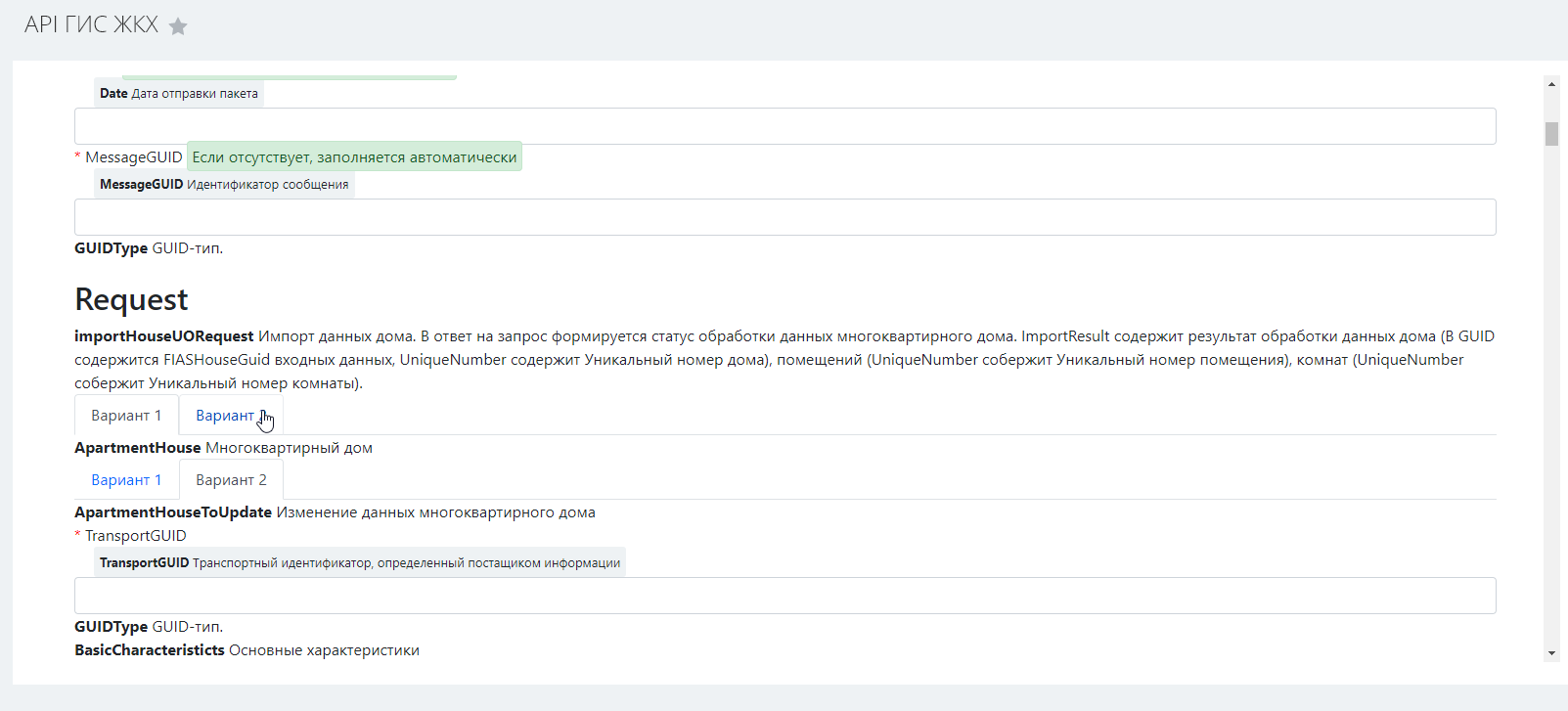This screenshot has width=1568, height=711.
Task: Focus the TransportGUID input field
Action: (785, 596)
